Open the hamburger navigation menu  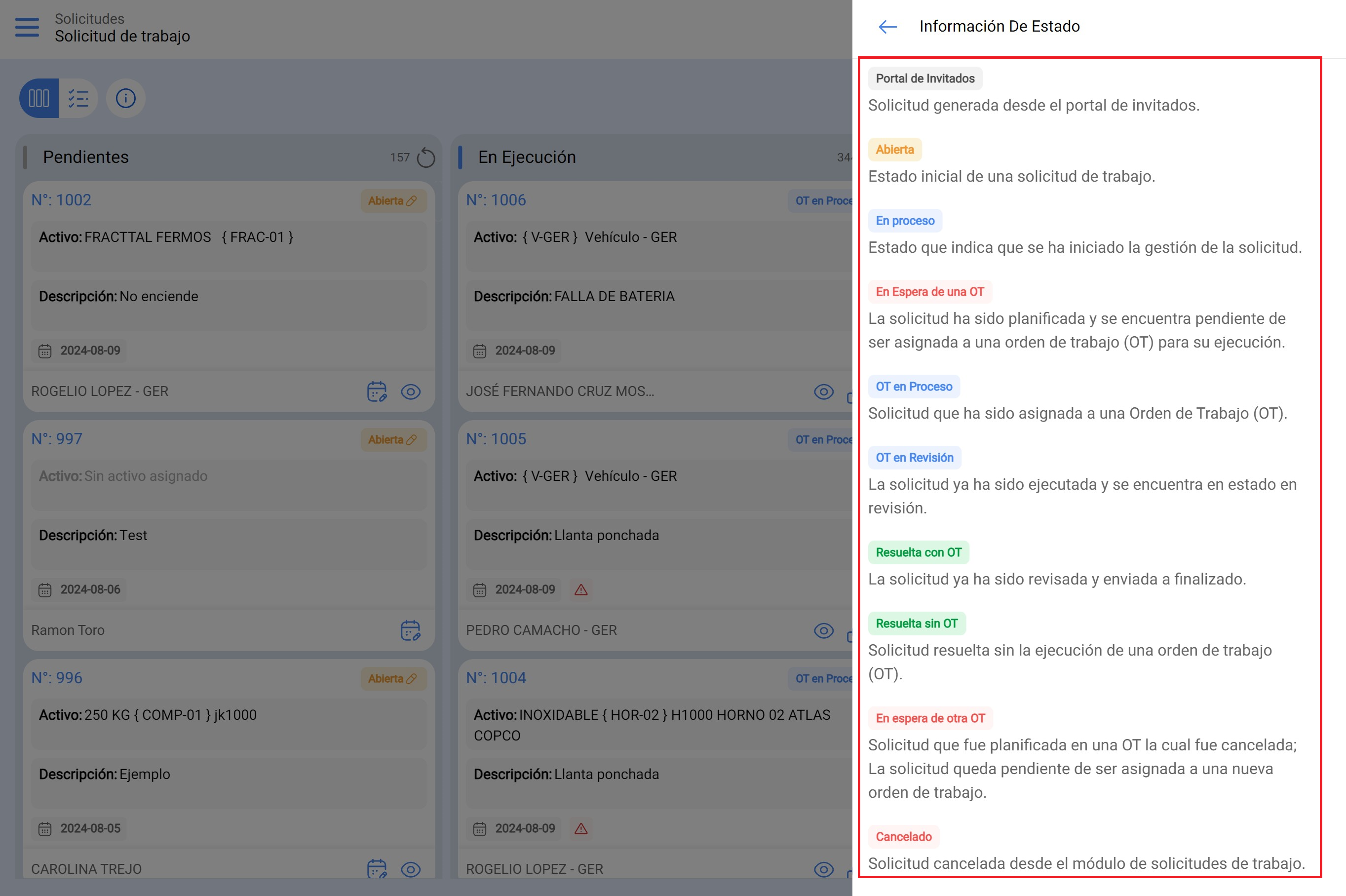point(27,27)
